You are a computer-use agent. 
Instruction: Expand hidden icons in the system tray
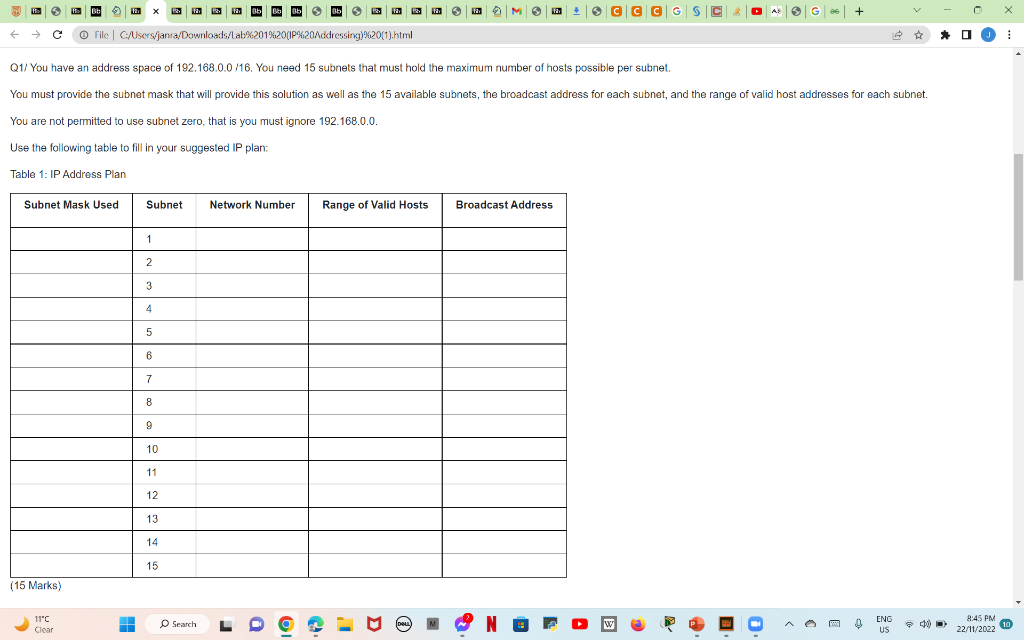pos(789,624)
